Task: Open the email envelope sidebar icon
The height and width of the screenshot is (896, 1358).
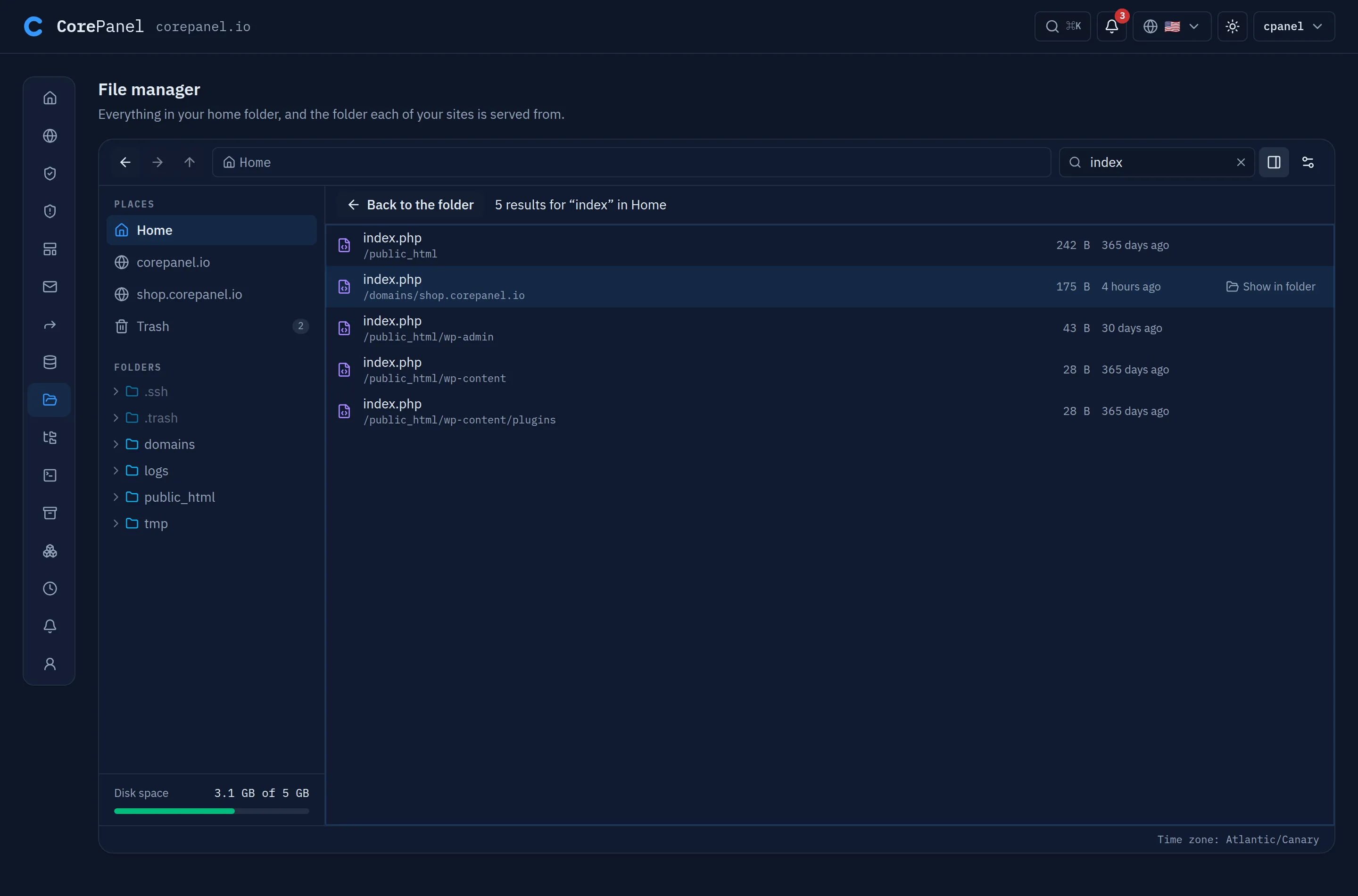Action: click(x=50, y=286)
